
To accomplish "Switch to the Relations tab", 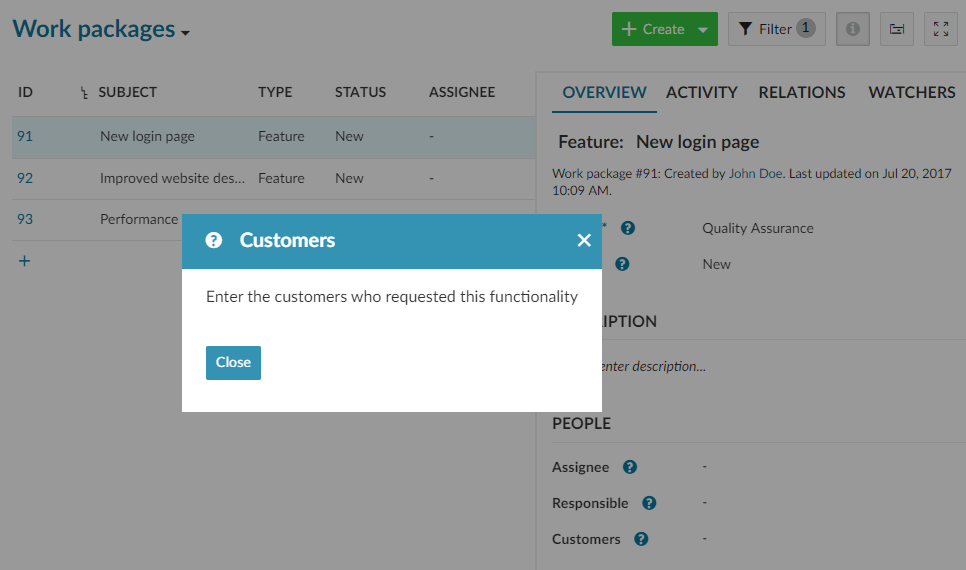I will tap(801, 92).
